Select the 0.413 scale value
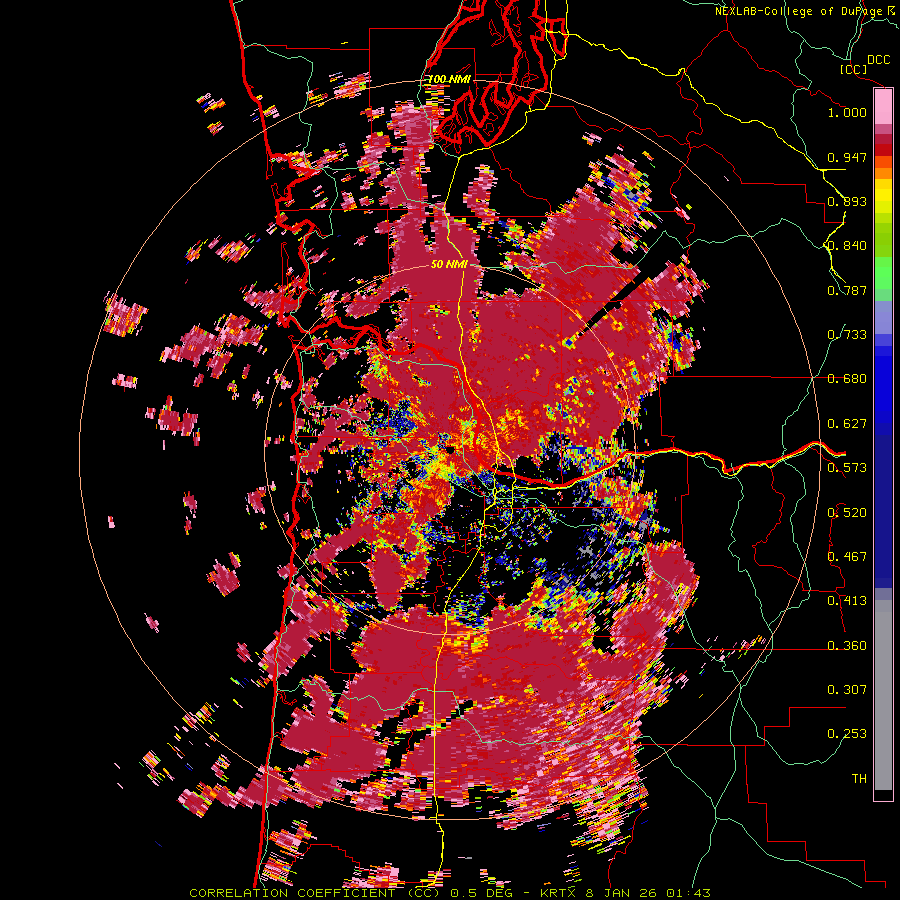 [847, 601]
